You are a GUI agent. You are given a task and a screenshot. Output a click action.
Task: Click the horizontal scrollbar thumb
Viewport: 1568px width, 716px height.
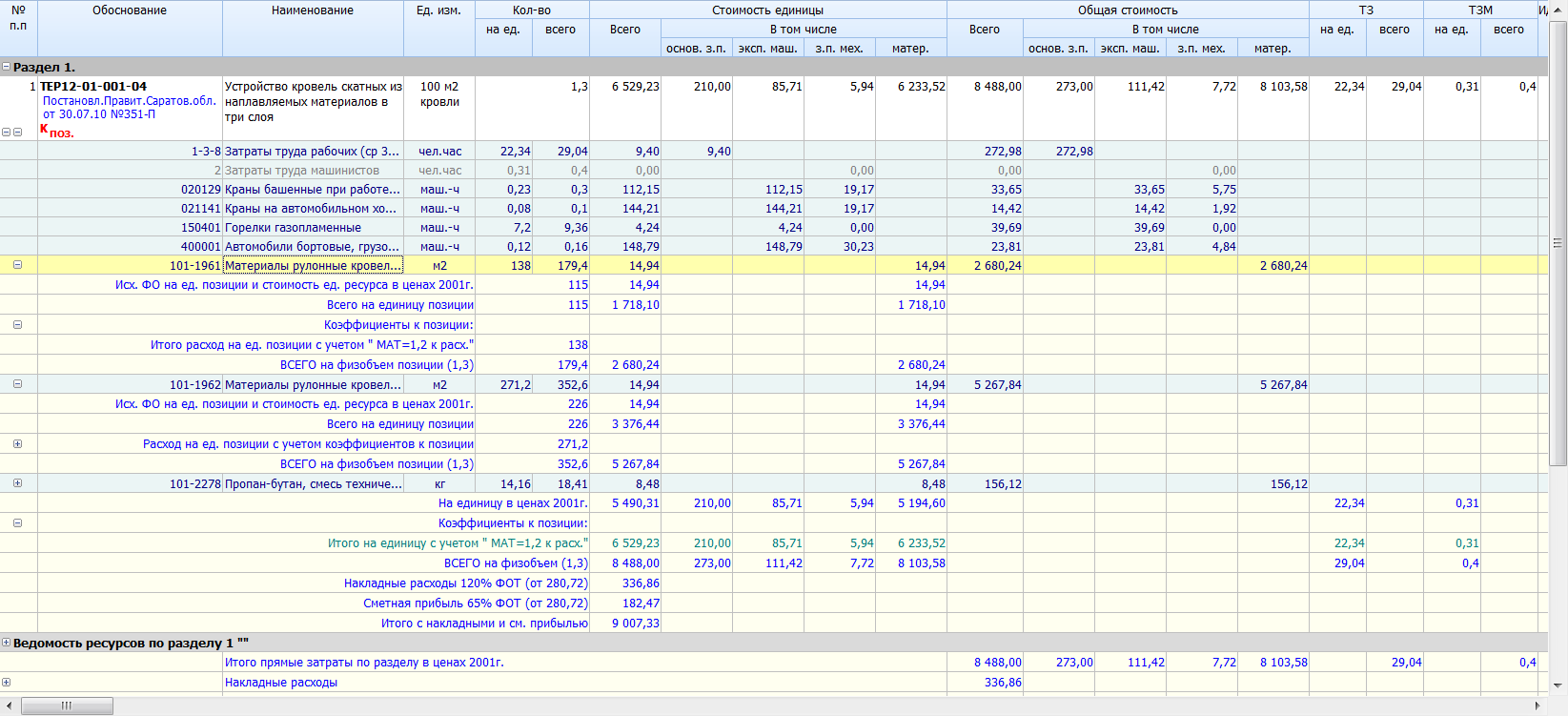tap(67, 706)
